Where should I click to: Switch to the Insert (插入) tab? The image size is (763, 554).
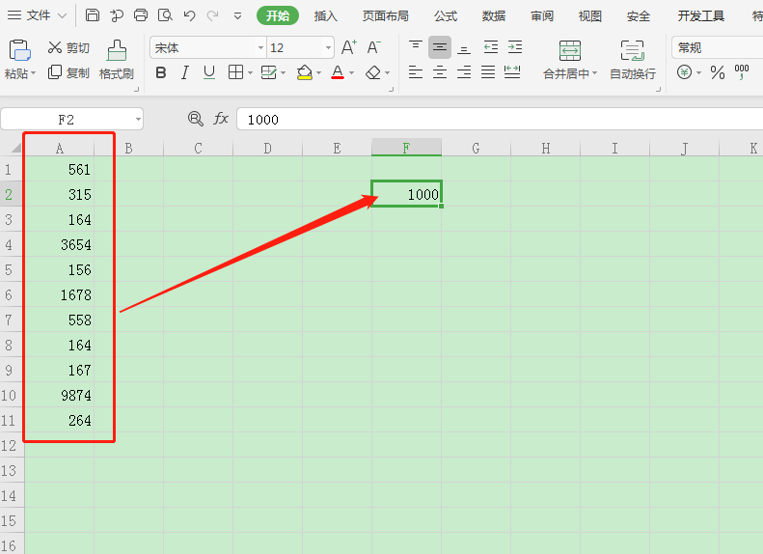tap(326, 16)
